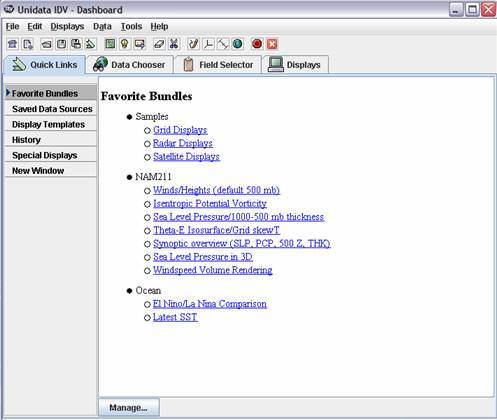The width and height of the screenshot is (497, 420).
Task: Expand the Display Templates section
Action: pos(51,124)
